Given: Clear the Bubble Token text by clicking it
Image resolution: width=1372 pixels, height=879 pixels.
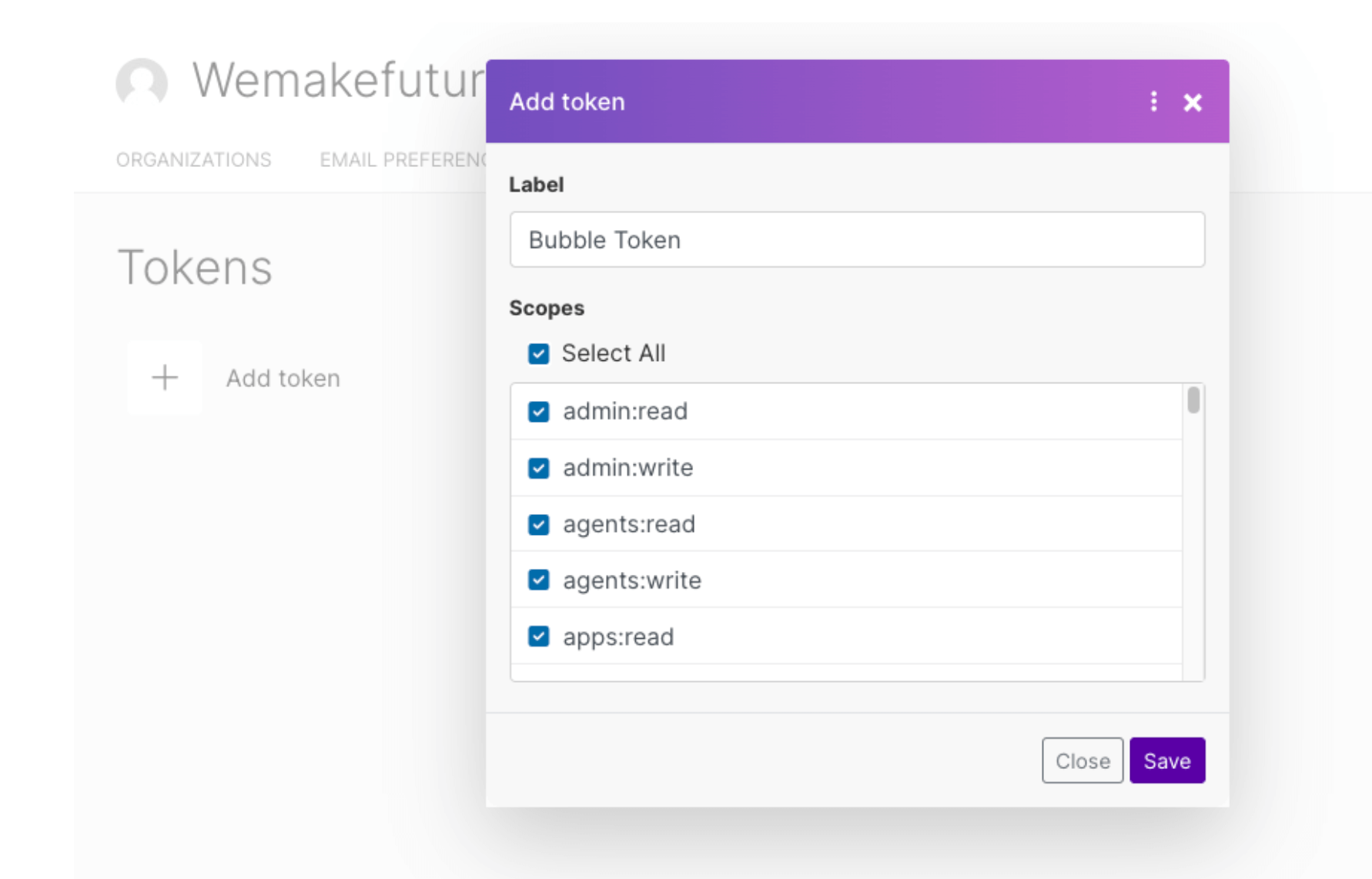Looking at the screenshot, I should [x=604, y=239].
